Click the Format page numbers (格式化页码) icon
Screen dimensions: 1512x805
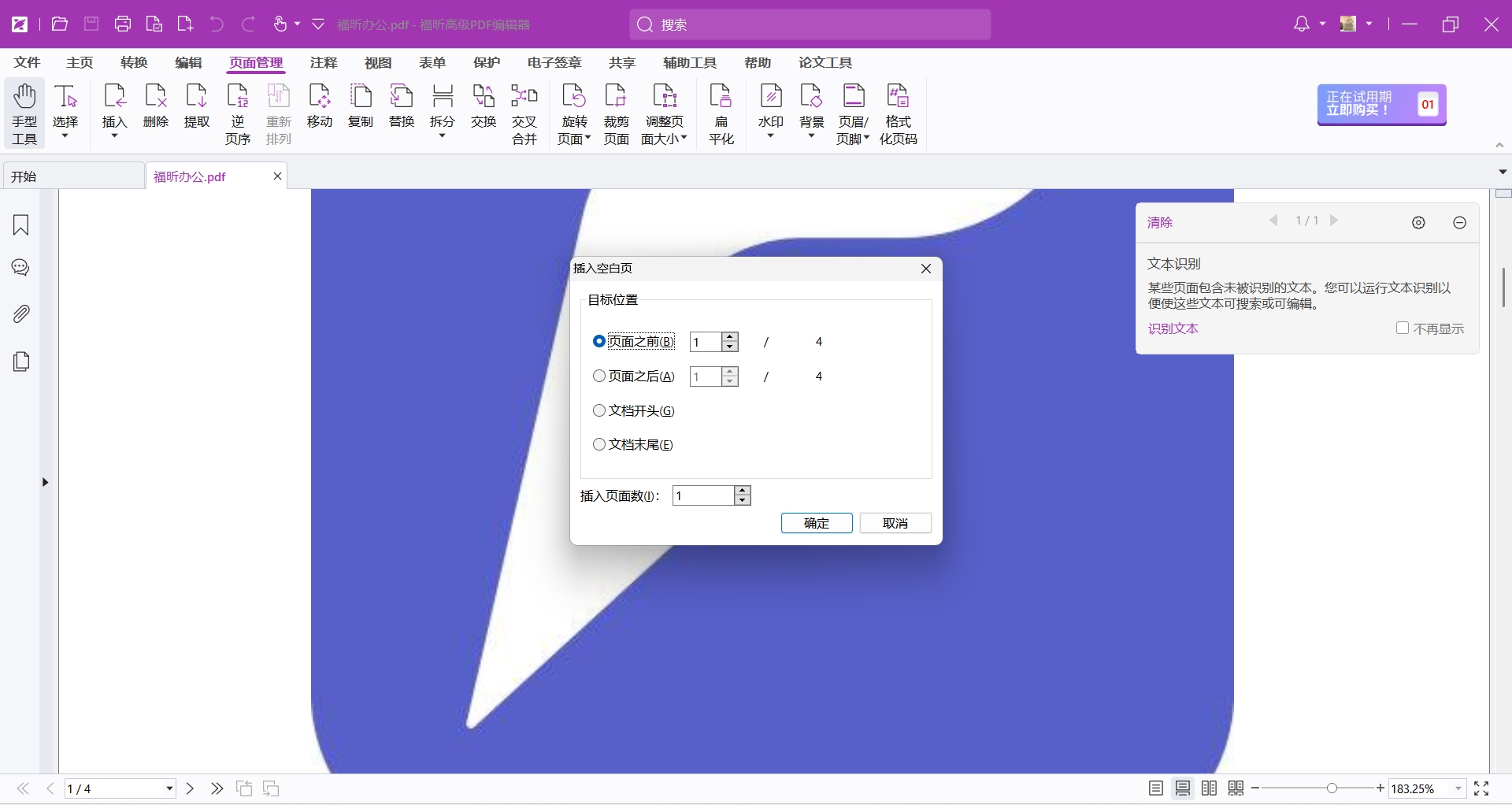coord(898,113)
